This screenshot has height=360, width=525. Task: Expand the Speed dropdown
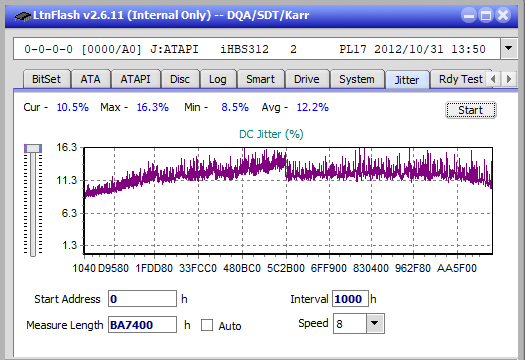tap(375, 323)
